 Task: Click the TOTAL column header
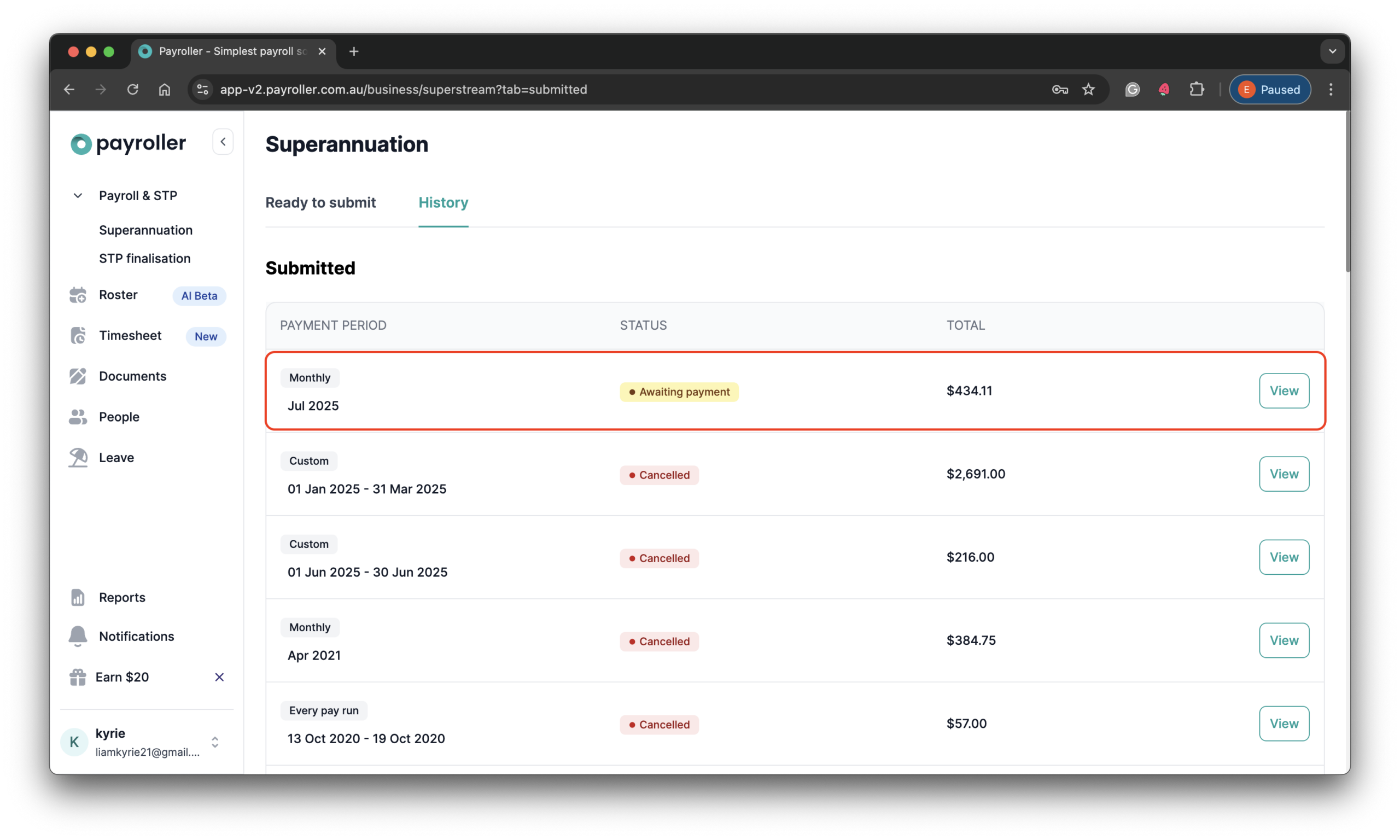point(965,325)
